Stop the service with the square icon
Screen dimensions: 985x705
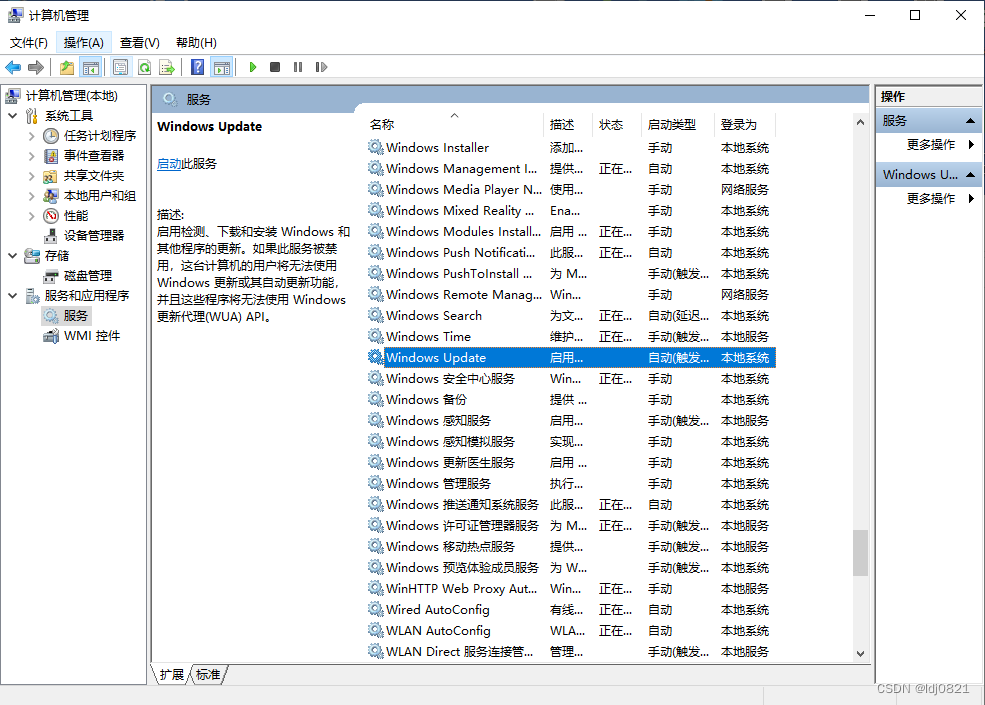coord(275,67)
